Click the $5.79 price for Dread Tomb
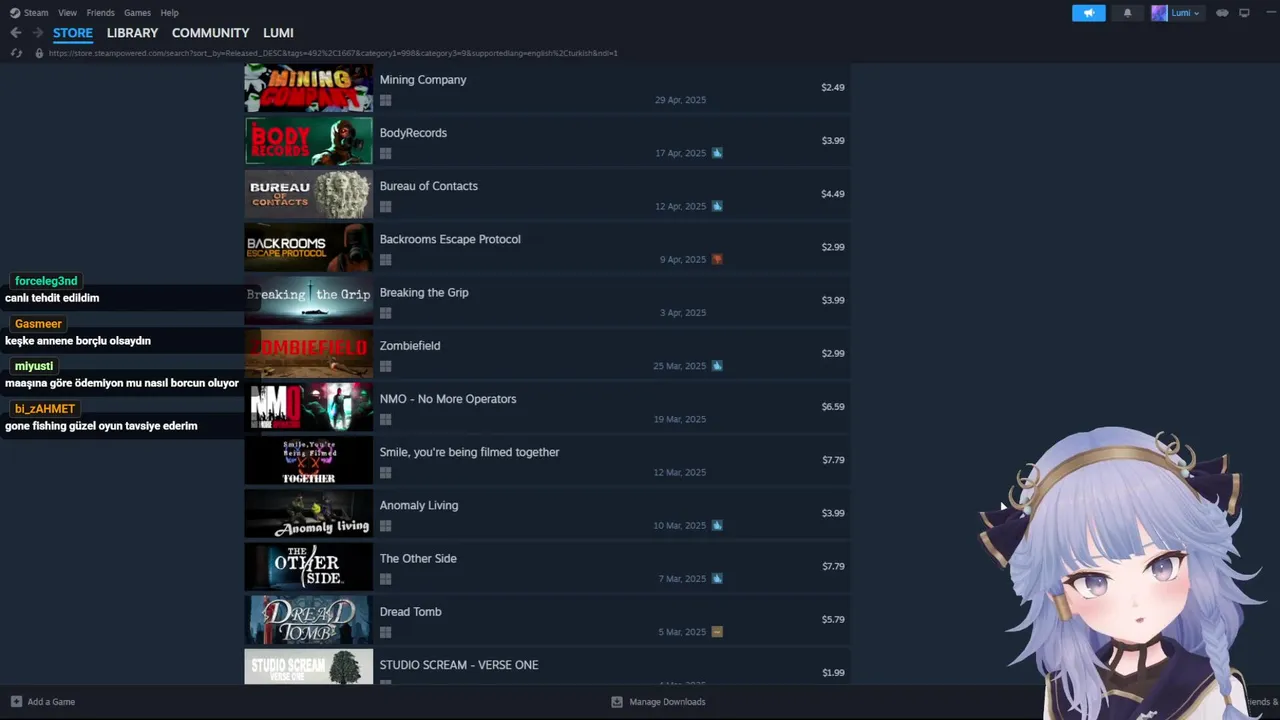Screen dimensions: 1280x720 833,620
